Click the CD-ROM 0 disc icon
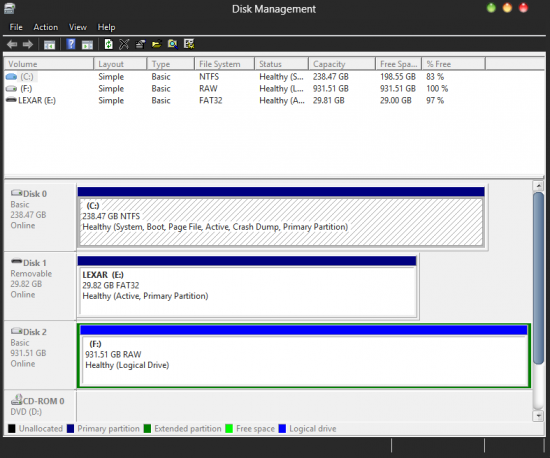Viewport: 550px width, 458px height. pos(16,399)
